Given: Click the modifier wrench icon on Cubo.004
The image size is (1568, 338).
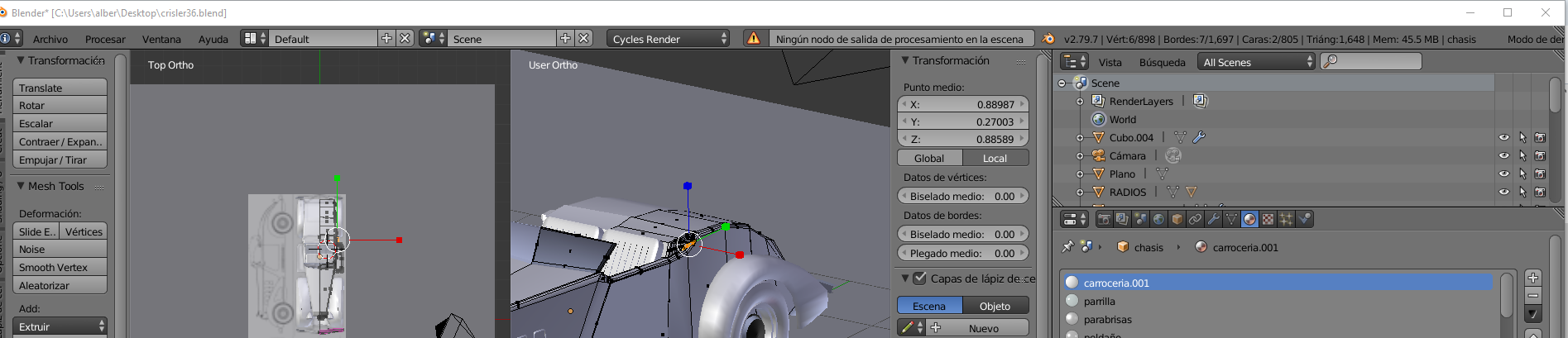Looking at the screenshot, I should click(1199, 137).
